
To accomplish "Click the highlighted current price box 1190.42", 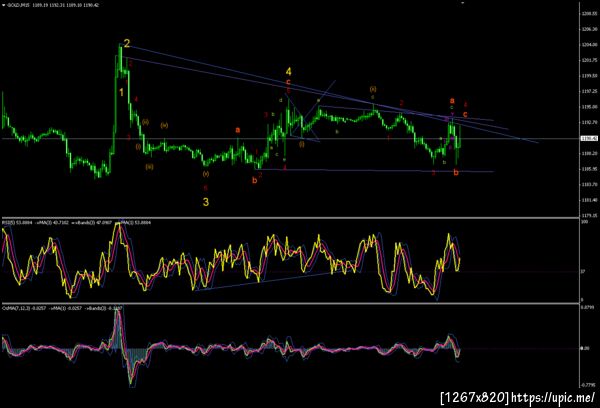I will click(589, 138).
